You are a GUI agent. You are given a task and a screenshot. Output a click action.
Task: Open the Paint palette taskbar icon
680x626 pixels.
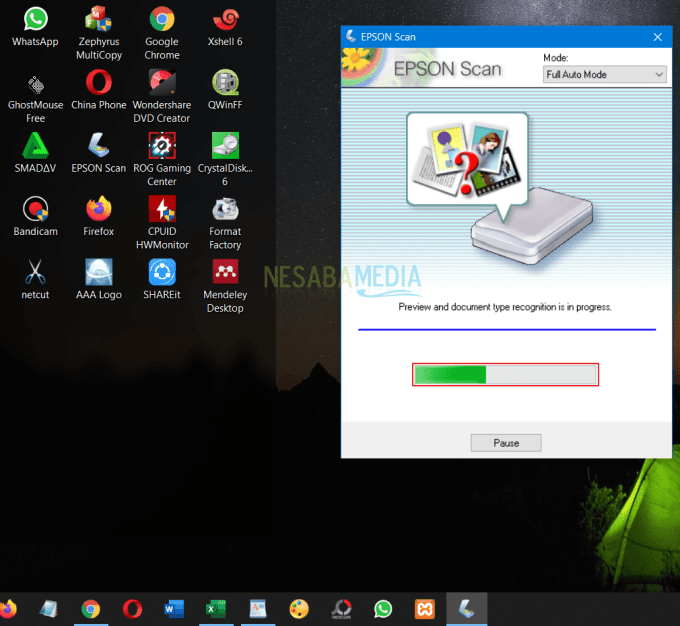(x=299, y=609)
